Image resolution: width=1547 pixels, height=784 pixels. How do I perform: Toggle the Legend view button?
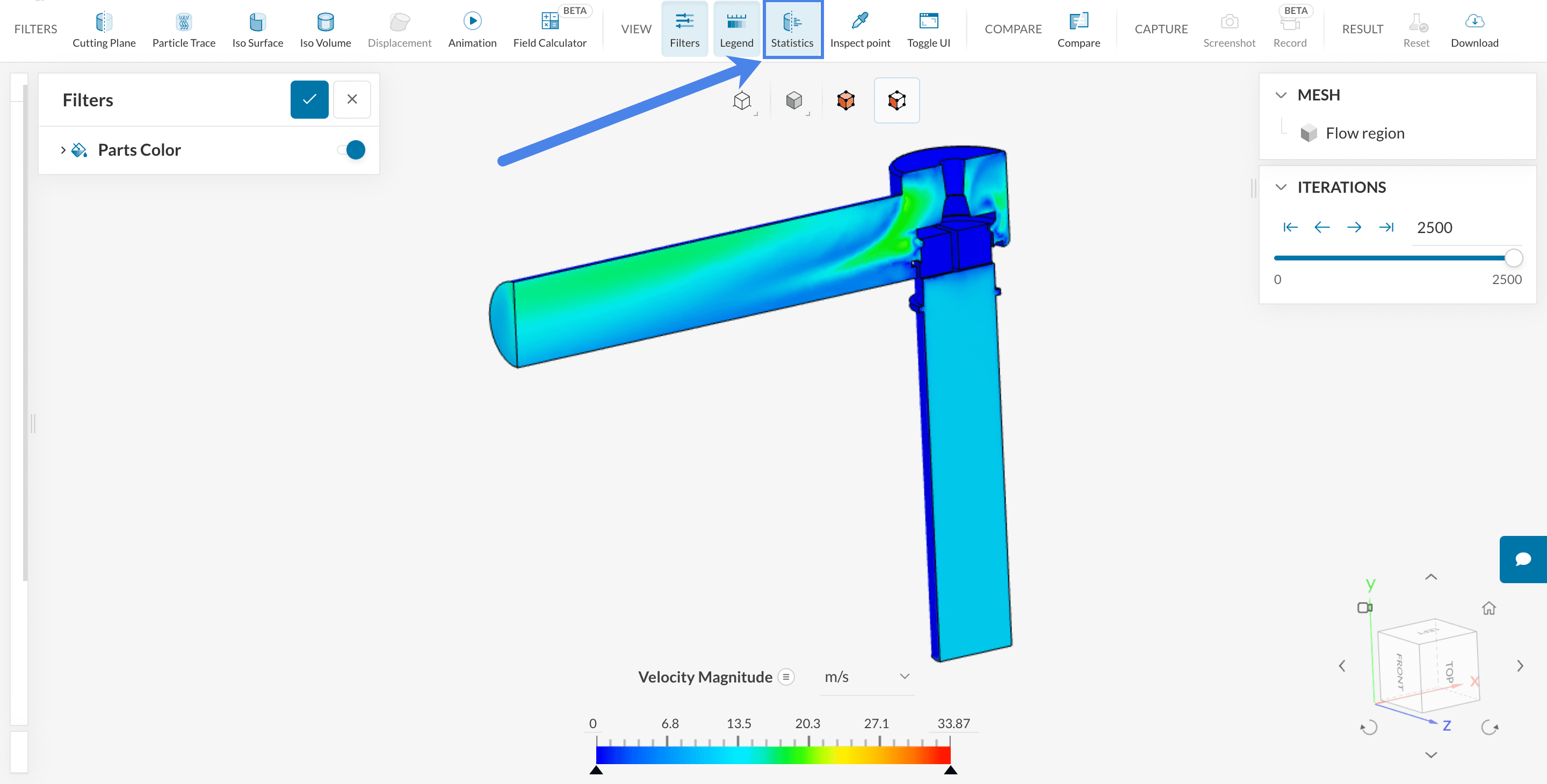(736, 30)
